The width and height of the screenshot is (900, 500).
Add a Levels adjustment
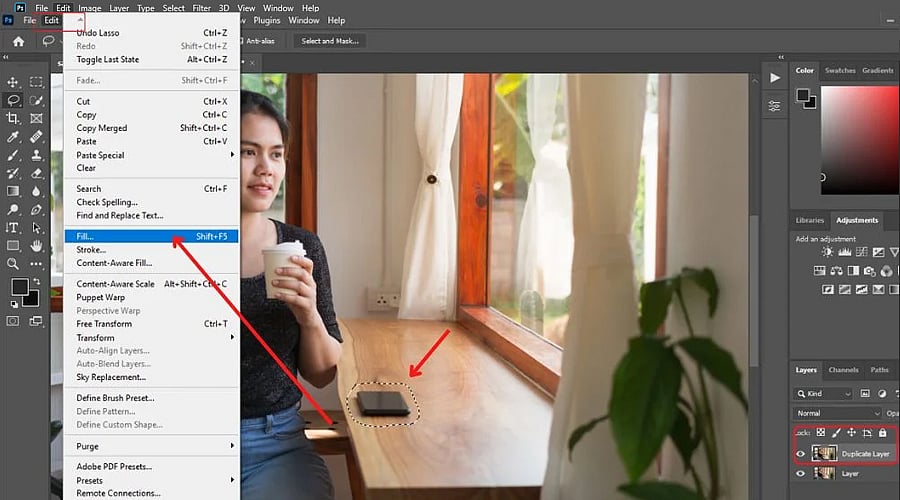click(844, 252)
